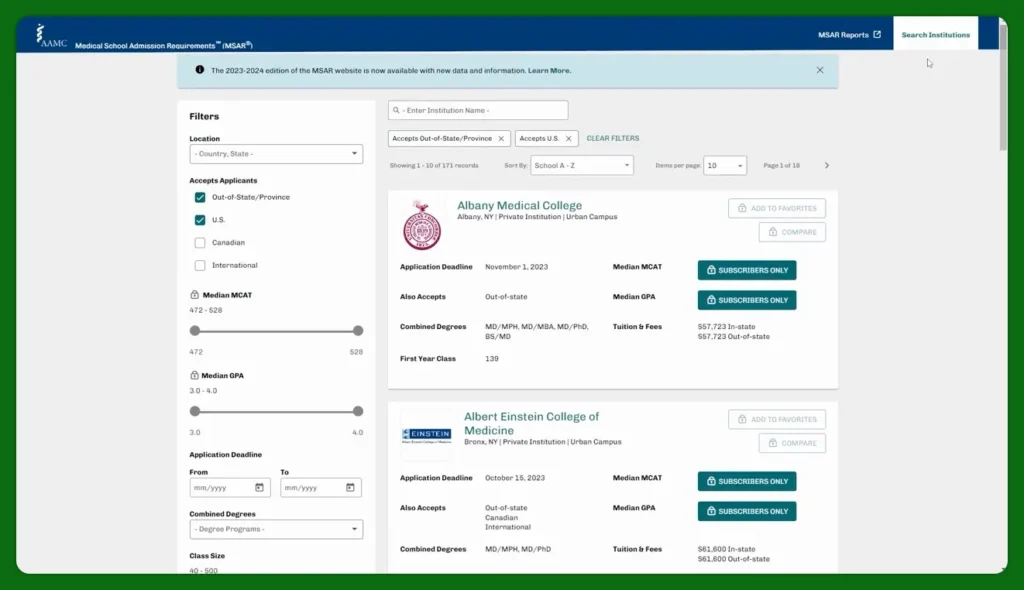Image resolution: width=1024 pixels, height=590 pixels.
Task: Click the Median GPA slider maximum handle
Action: (x=357, y=411)
